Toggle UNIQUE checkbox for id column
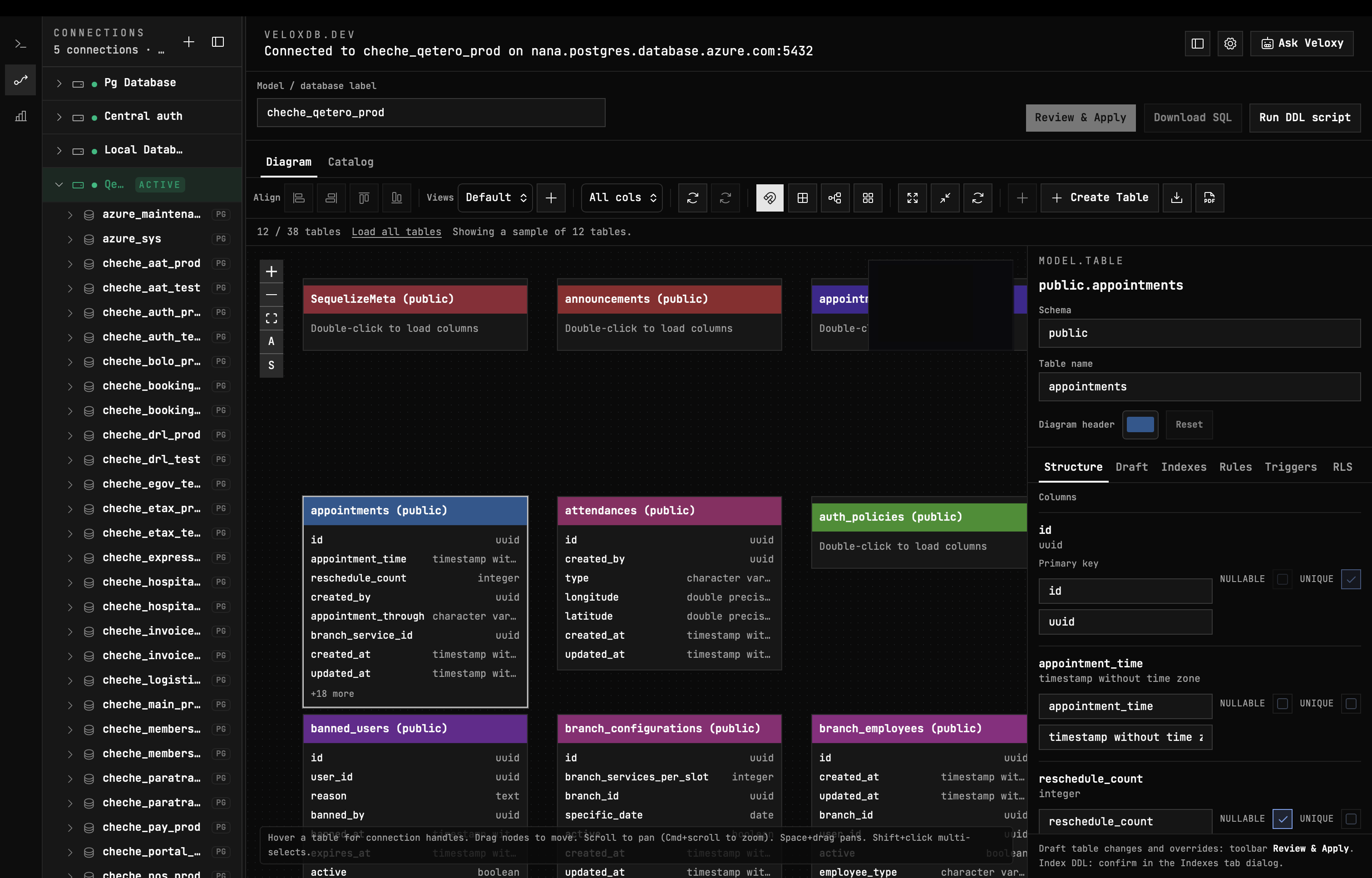1372x878 pixels. pyautogui.click(x=1351, y=579)
